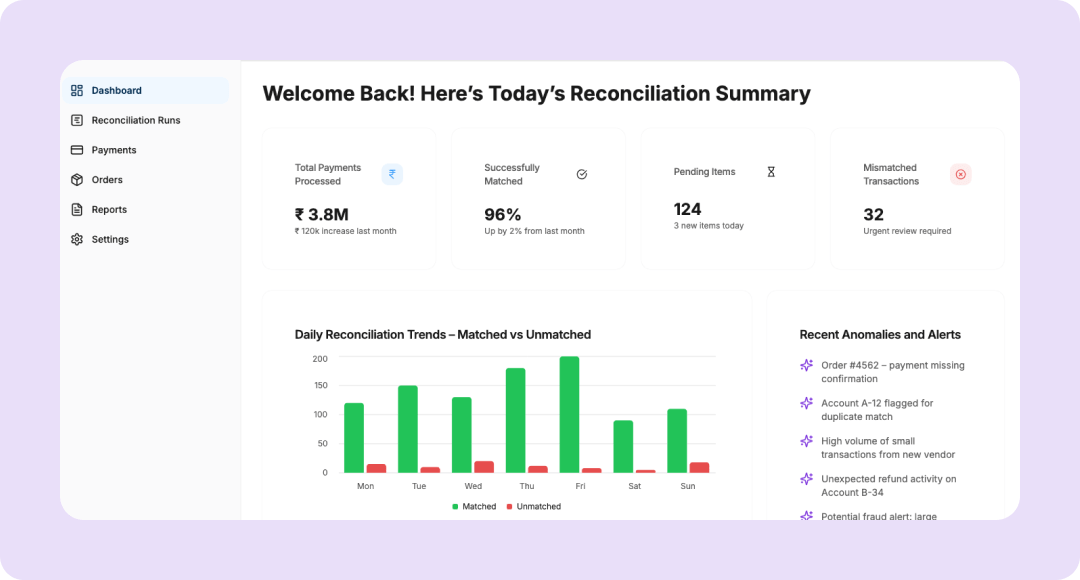Open the Reconciliation Runs menu item

(136, 121)
